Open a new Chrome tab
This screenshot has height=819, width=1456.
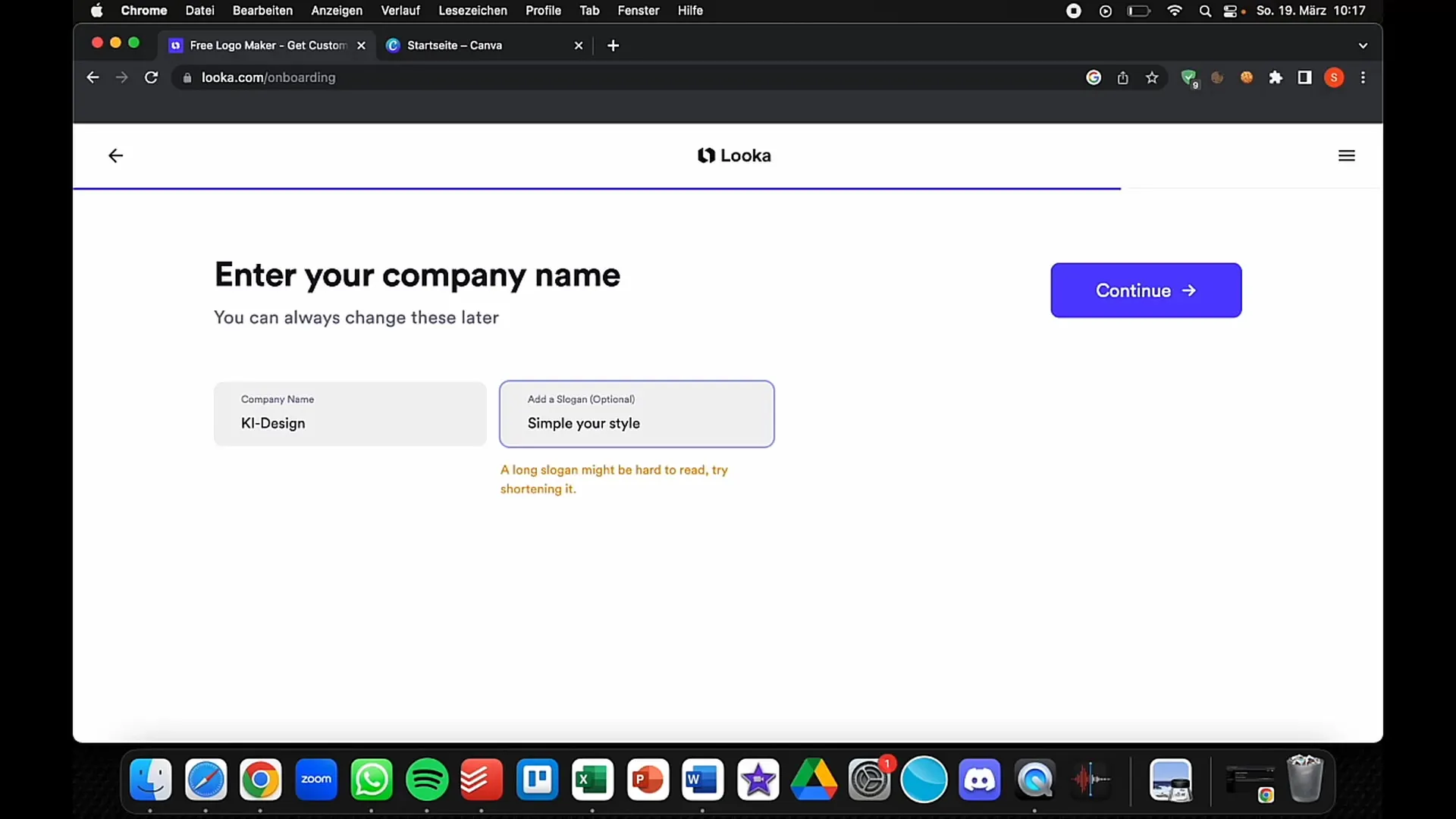613,45
